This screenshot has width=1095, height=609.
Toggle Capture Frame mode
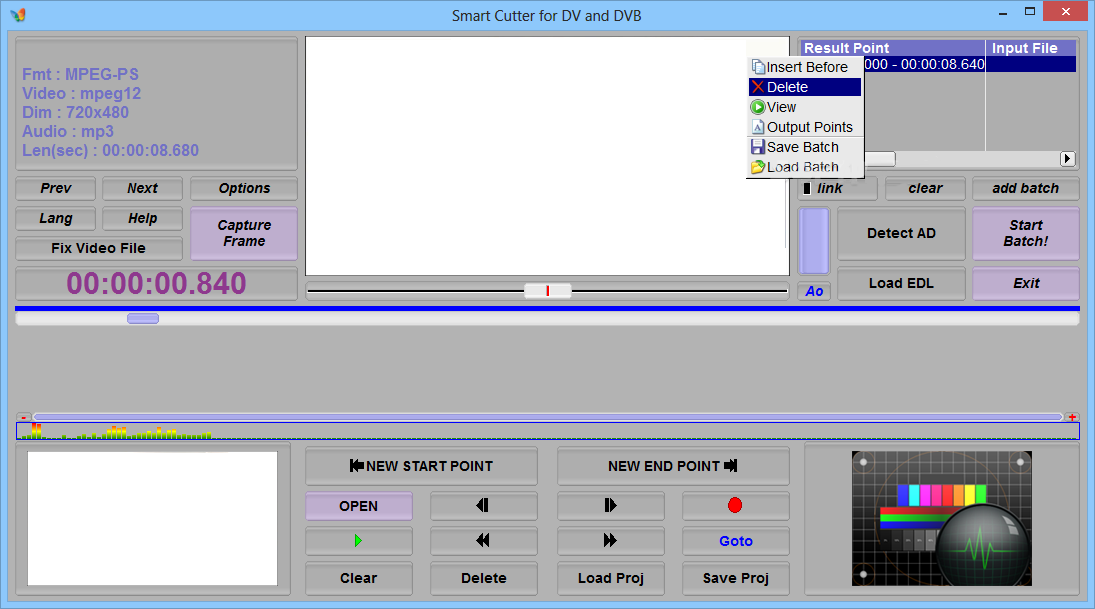(x=243, y=233)
